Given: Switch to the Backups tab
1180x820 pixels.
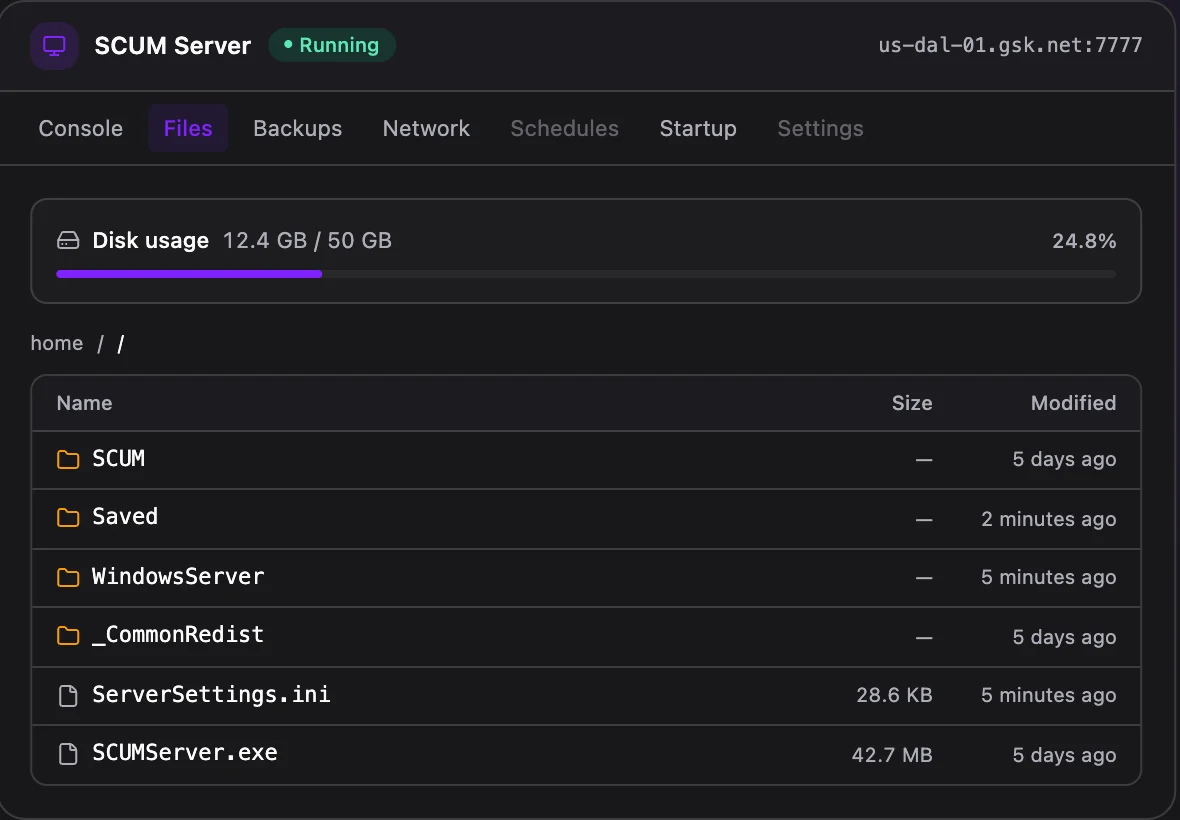Looking at the screenshot, I should pos(298,129).
